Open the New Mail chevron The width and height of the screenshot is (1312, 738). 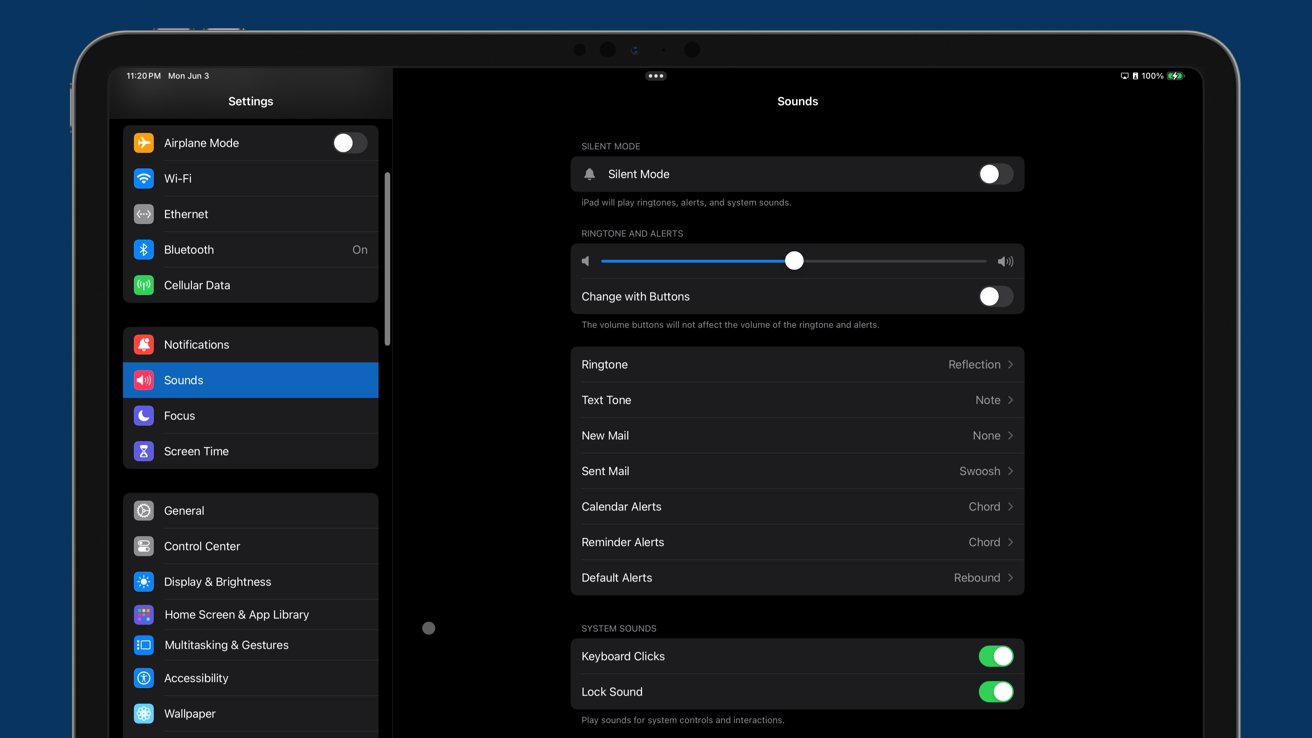pos(1011,436)
